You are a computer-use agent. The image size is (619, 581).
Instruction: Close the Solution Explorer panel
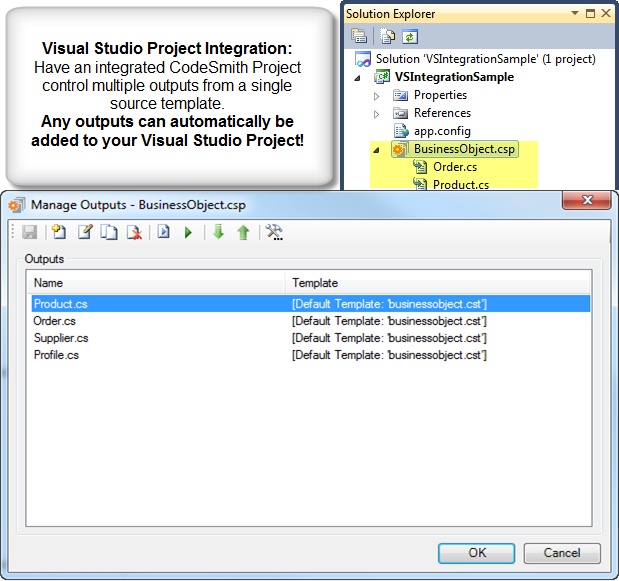pos(606,13)
